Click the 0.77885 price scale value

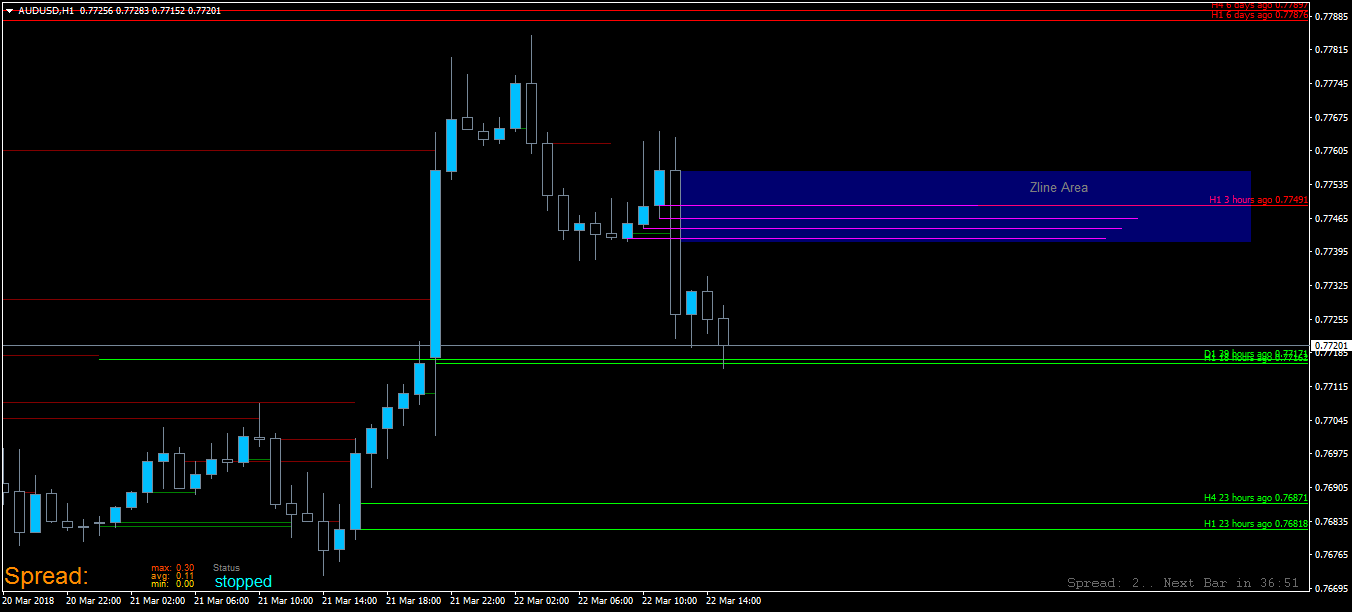point(1330,17)
